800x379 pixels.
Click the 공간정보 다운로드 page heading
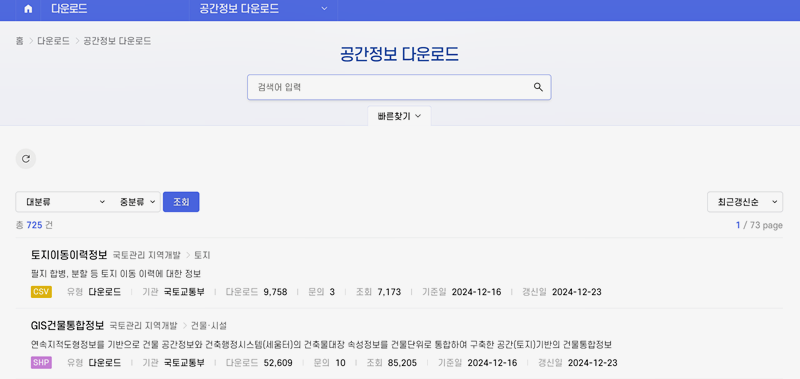399,54
